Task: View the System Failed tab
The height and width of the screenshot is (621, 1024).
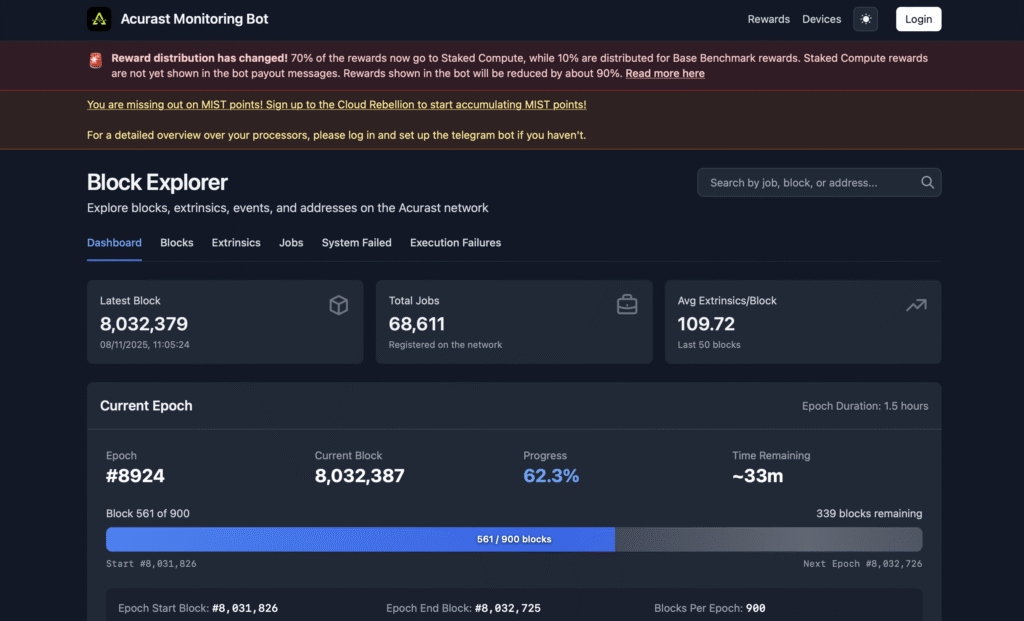Action: pyautogui.click(x=356, y=243)
